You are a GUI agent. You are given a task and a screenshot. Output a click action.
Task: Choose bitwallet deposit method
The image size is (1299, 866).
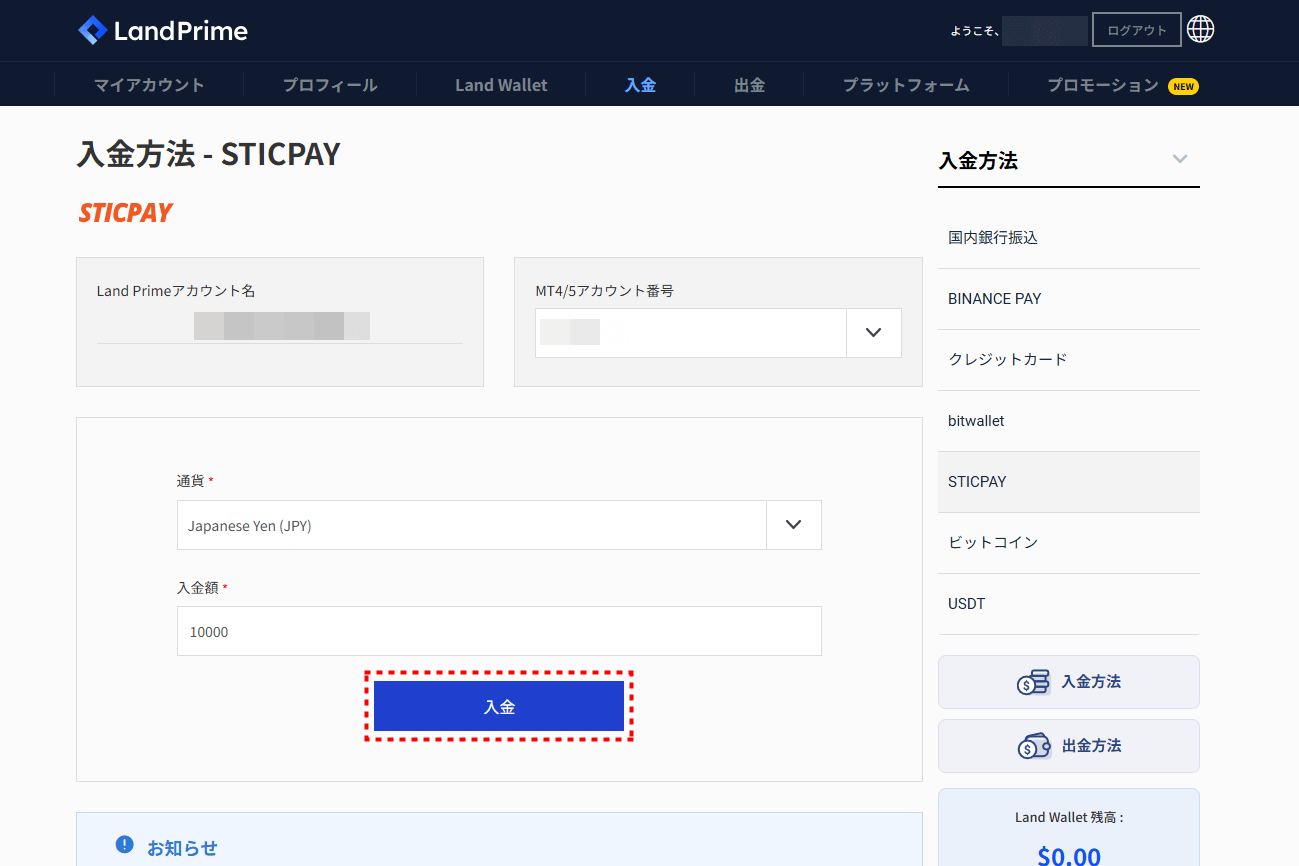click(x=1069, y=421)
